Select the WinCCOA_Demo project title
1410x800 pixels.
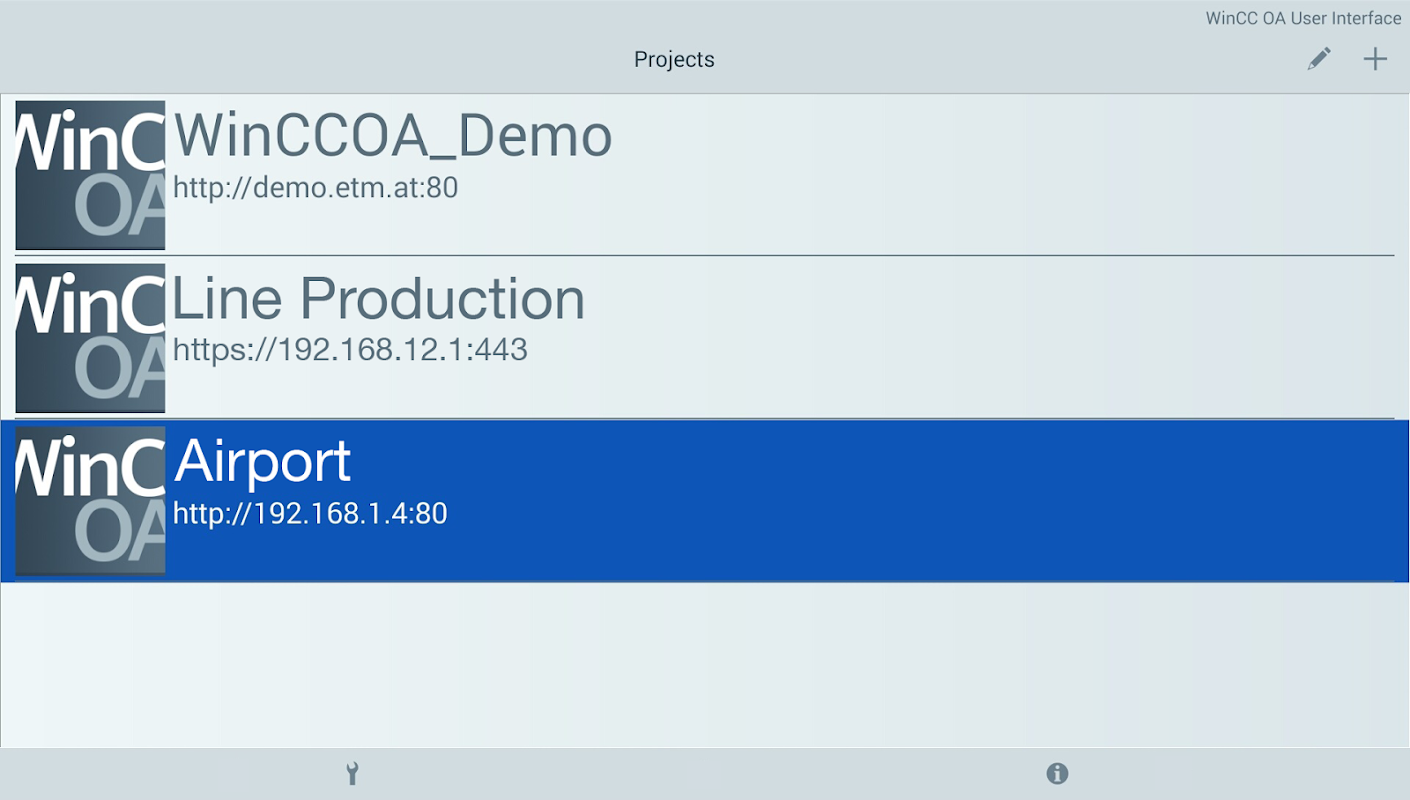[x=393, y=137]
